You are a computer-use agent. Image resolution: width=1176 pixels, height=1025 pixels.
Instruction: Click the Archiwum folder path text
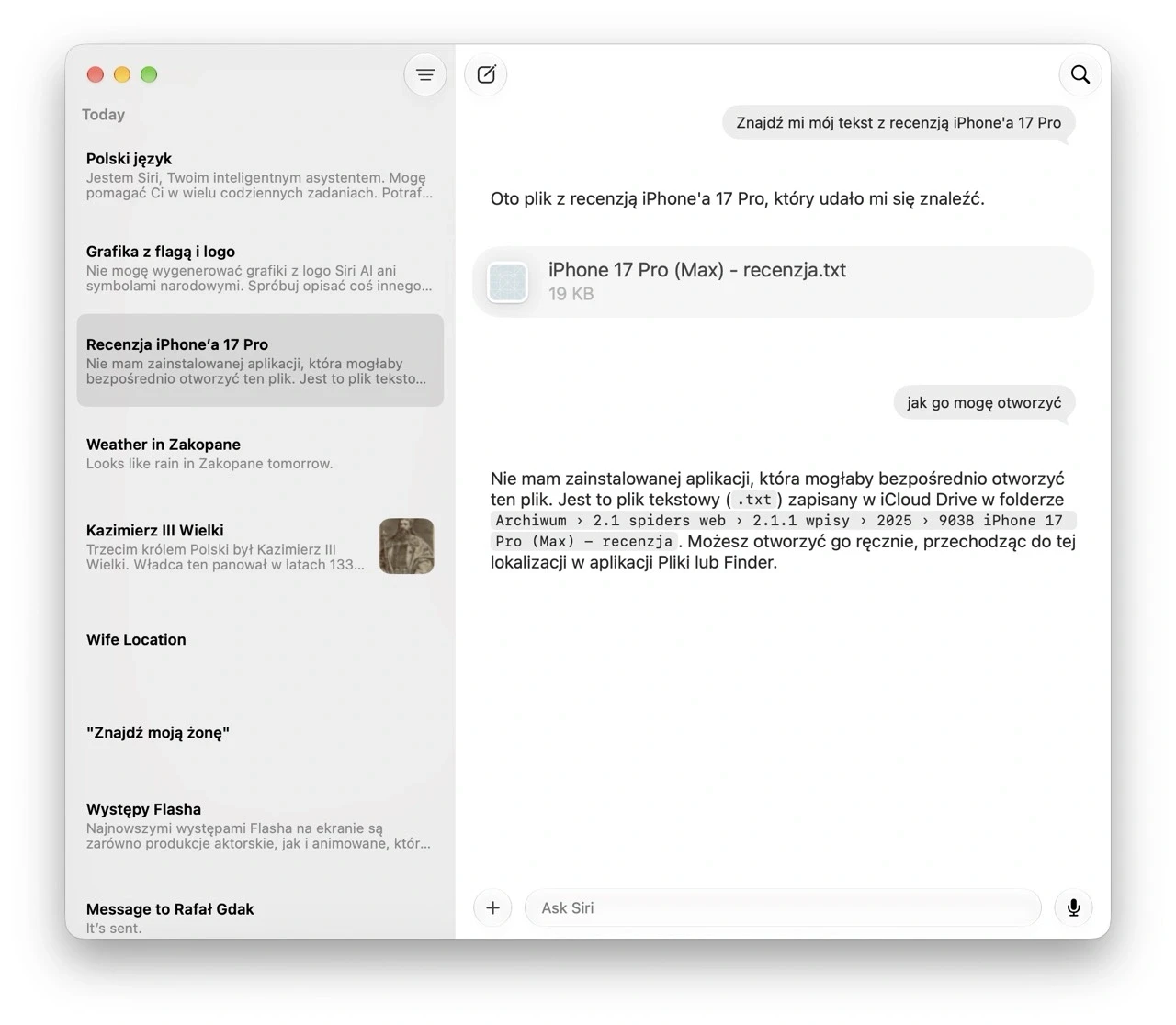531,521
